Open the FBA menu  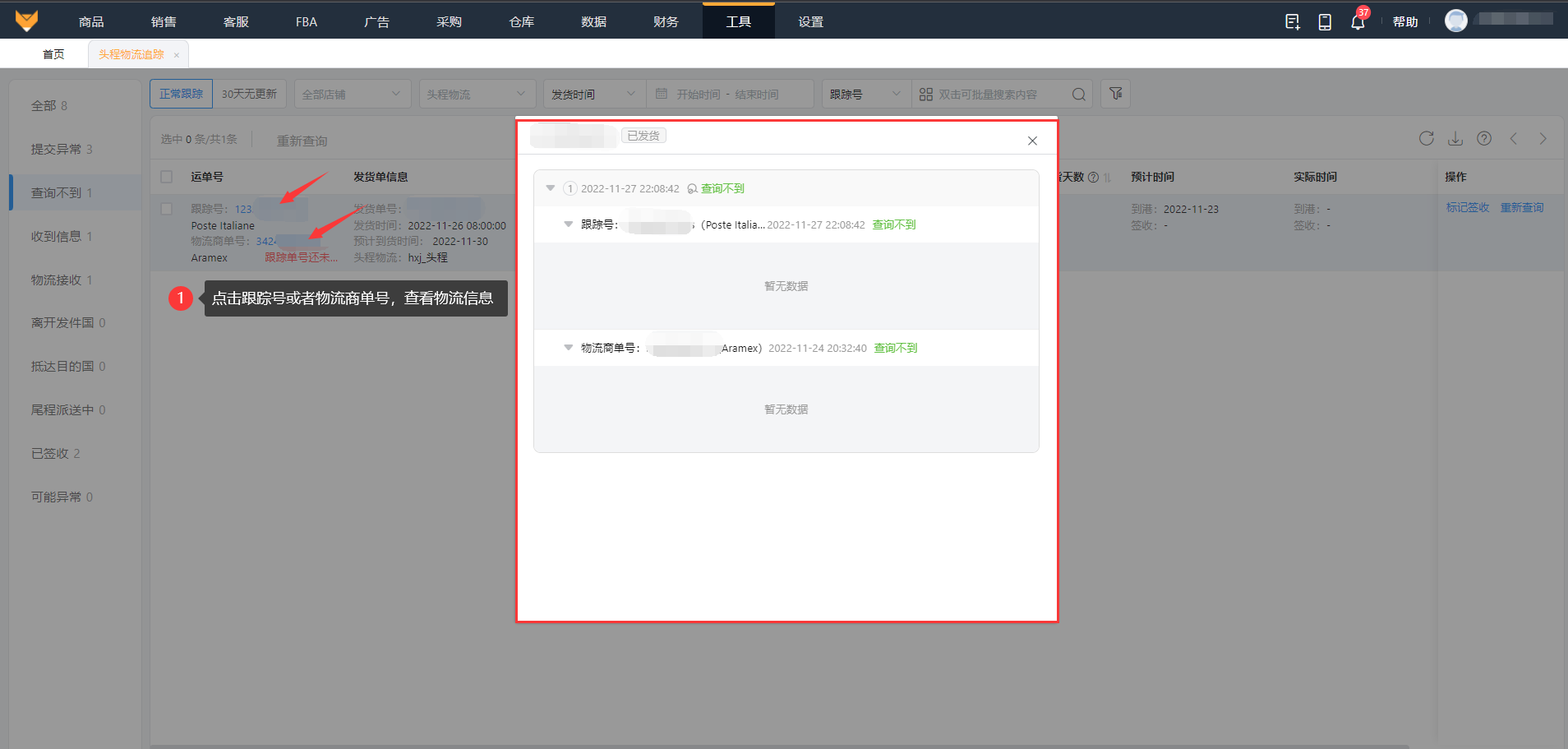click(x=307, y=21)
